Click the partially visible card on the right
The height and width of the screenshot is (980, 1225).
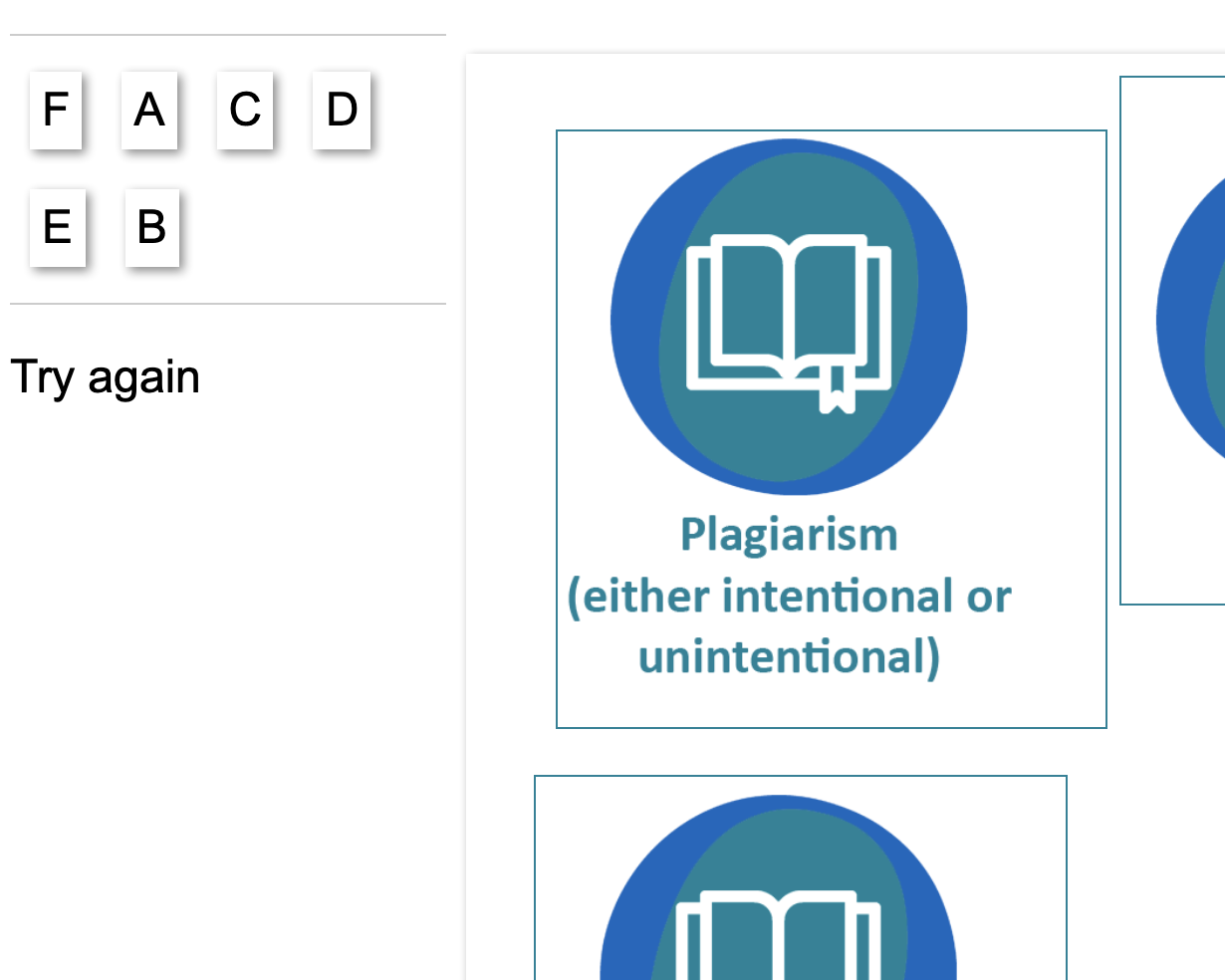[x=1172, y=341]
